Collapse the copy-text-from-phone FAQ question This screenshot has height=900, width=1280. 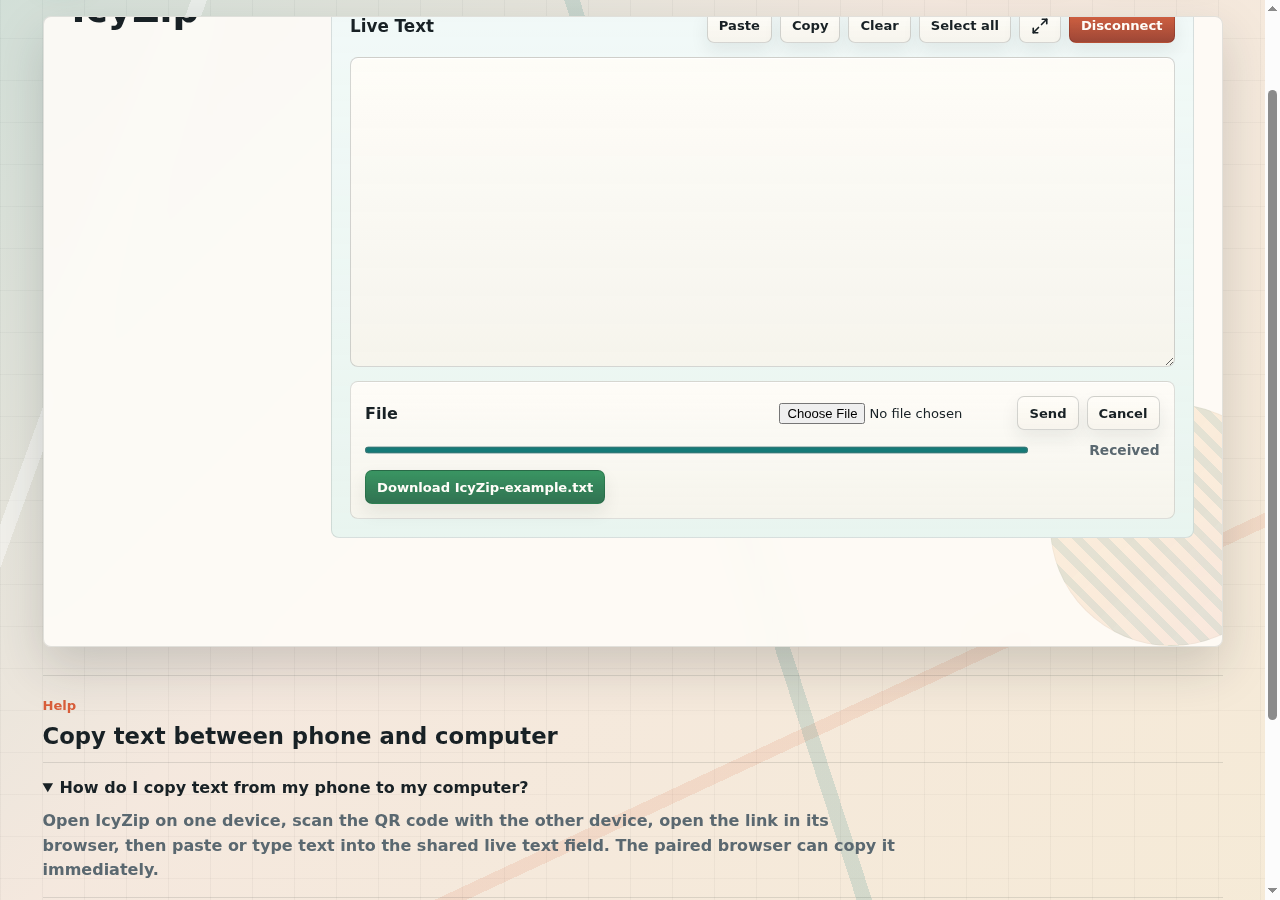pyautogui.click(x=286, y=787)
